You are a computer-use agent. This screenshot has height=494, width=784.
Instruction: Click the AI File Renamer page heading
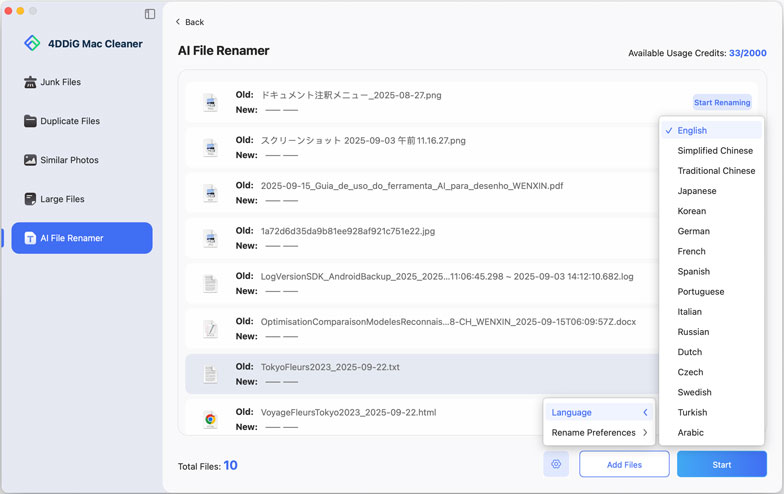click(x=224, y=50)
